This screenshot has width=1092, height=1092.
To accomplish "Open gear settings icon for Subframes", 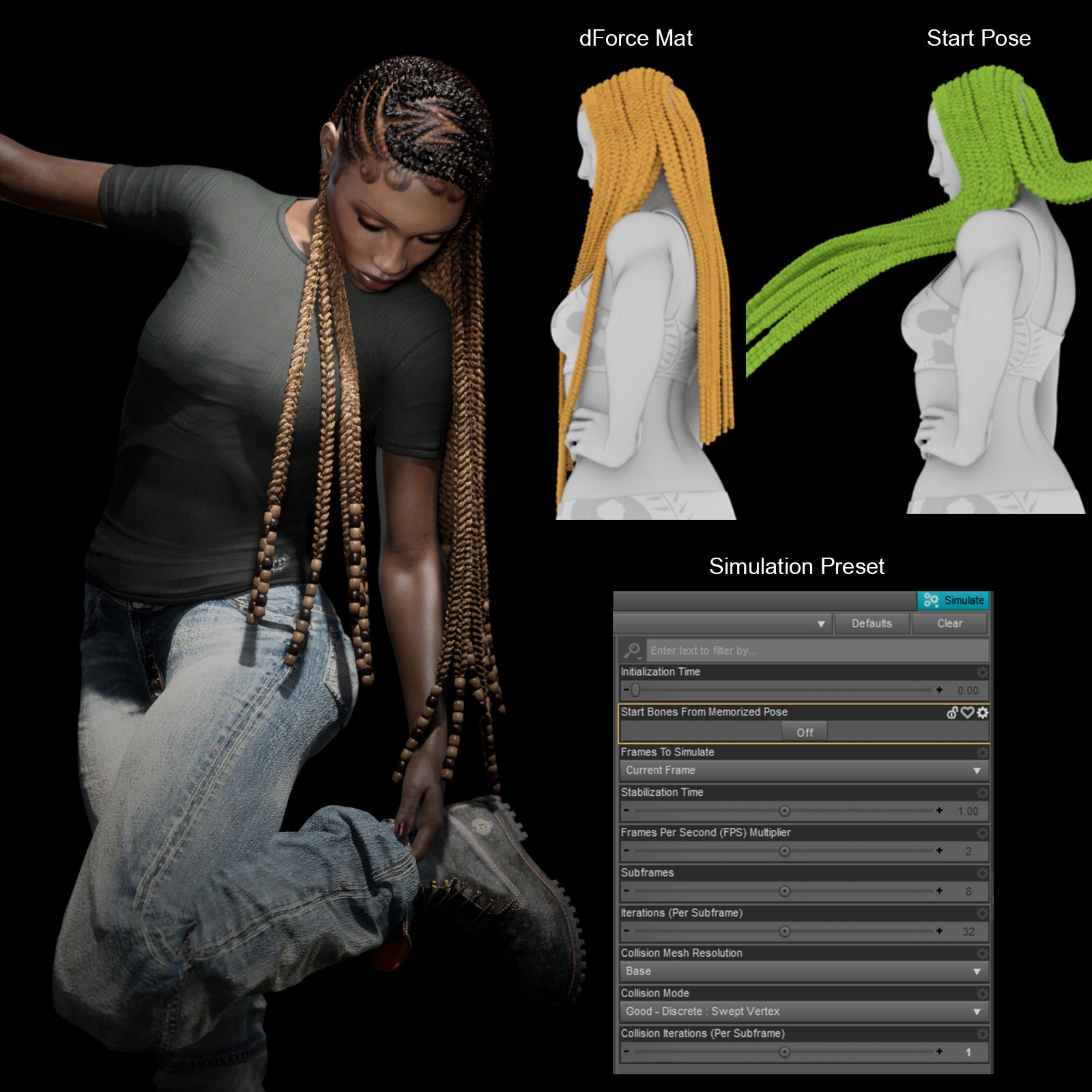I will 981,873.
